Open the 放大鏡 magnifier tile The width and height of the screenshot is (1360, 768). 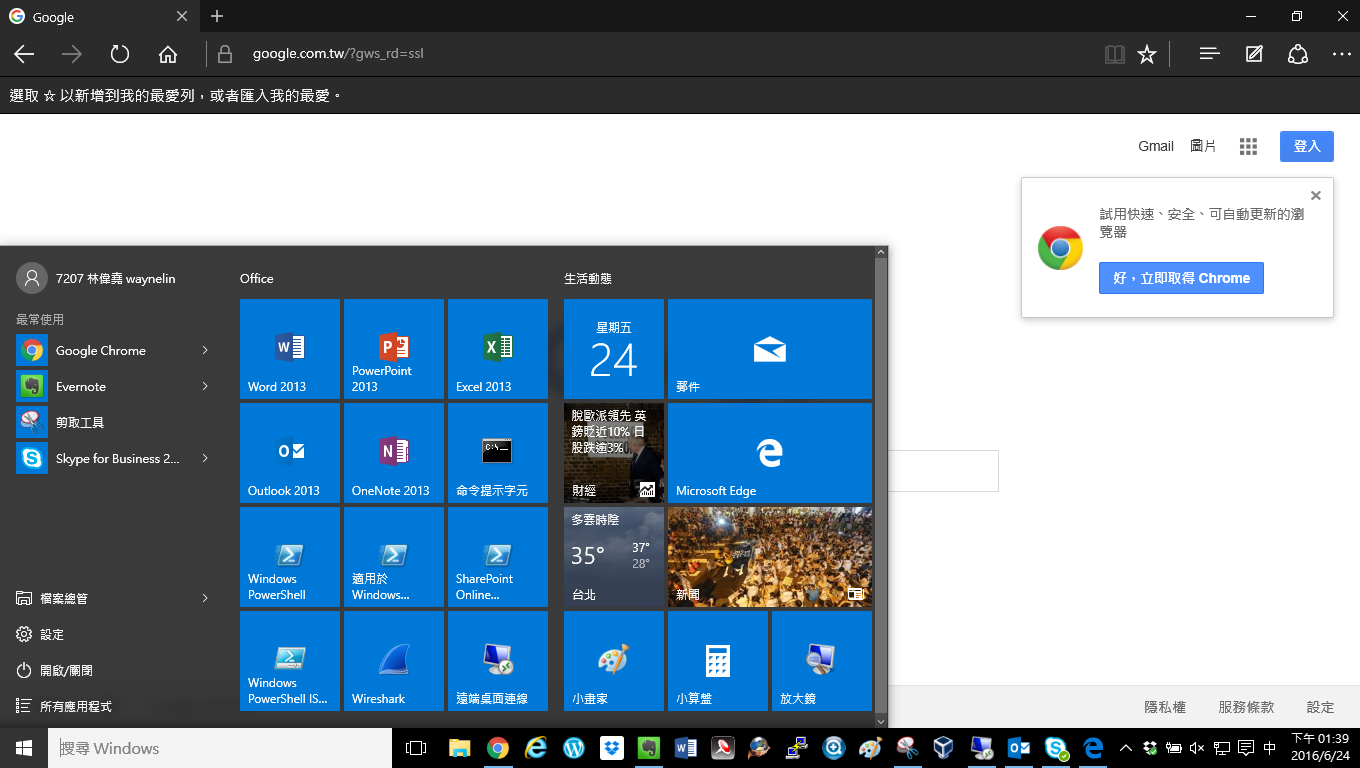tap(822, 661)
